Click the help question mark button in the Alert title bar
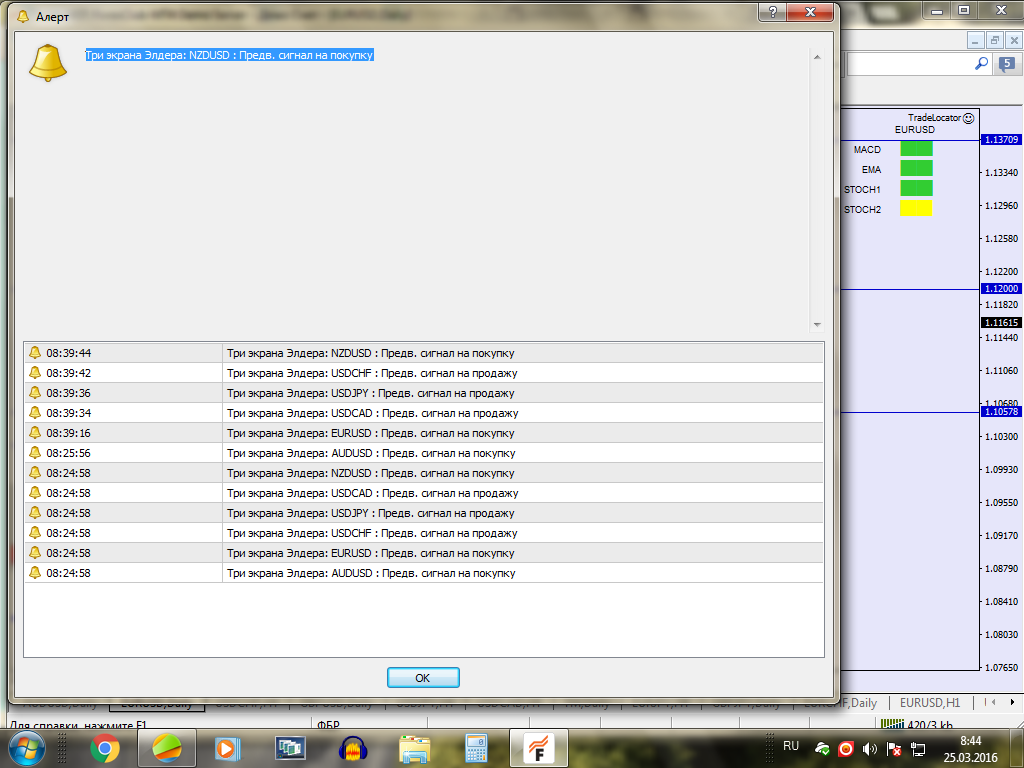The width and height of the screenshot is (1024, 768). point(773,12)
